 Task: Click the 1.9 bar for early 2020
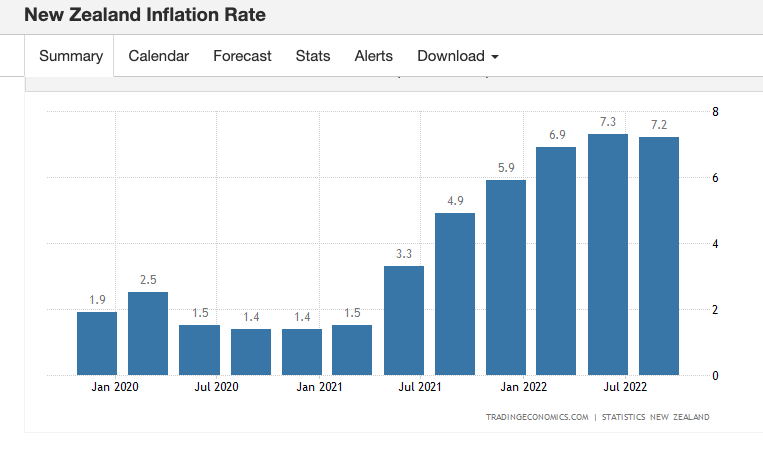click(x=97, y=343)
